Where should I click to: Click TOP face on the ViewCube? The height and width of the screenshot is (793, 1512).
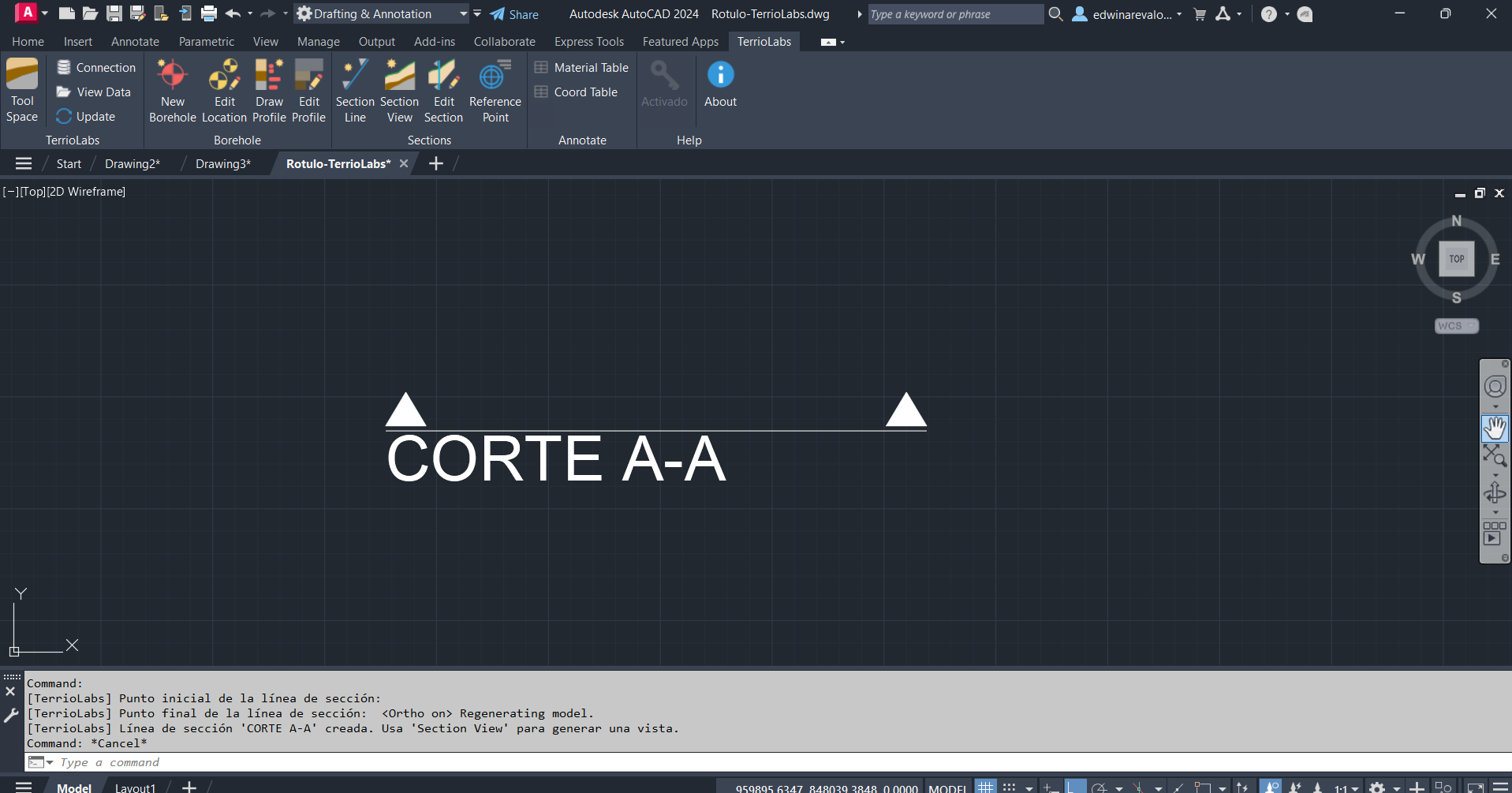click(x=1456, y=259)
